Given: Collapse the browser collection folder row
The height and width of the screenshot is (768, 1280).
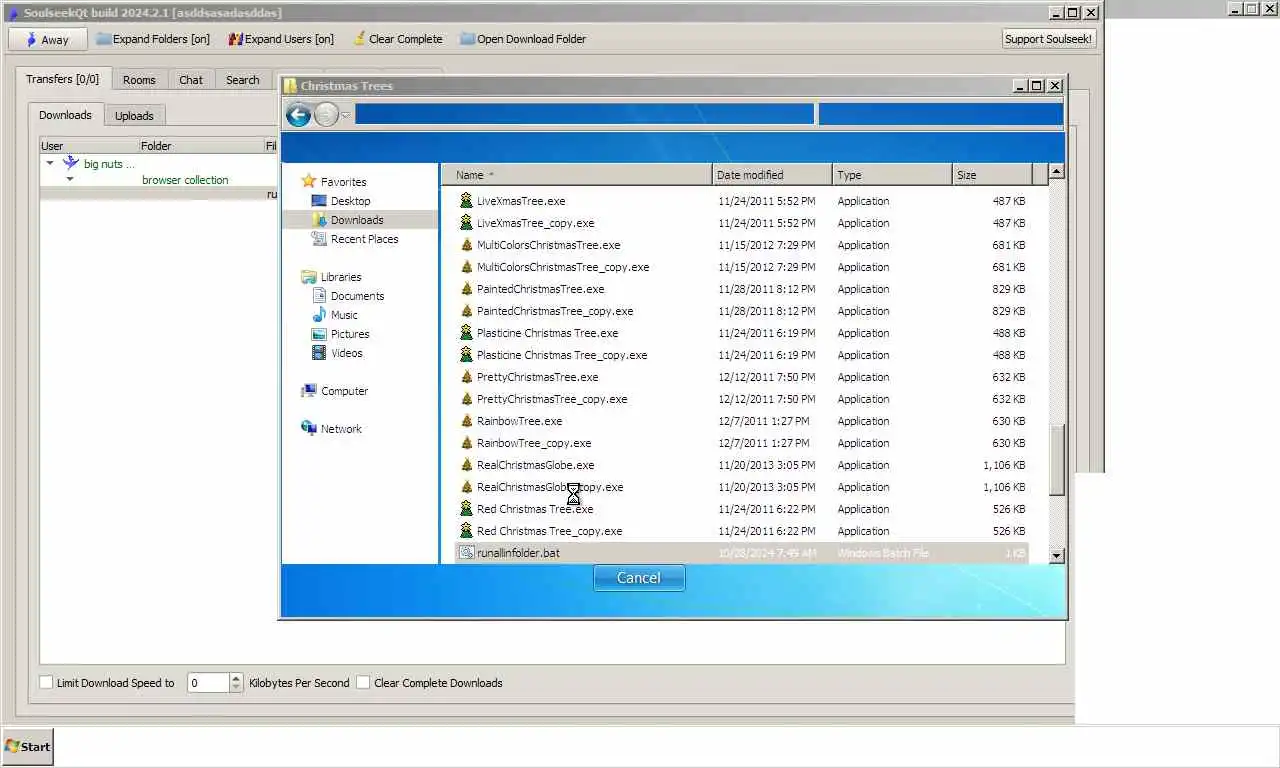Looking at the screenshot, I should [70, 179].
